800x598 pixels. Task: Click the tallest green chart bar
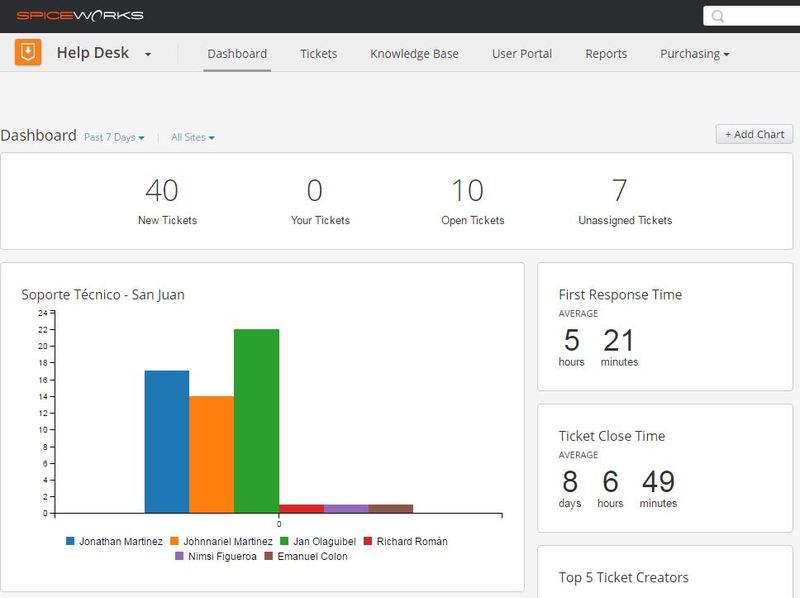(257, 418)
